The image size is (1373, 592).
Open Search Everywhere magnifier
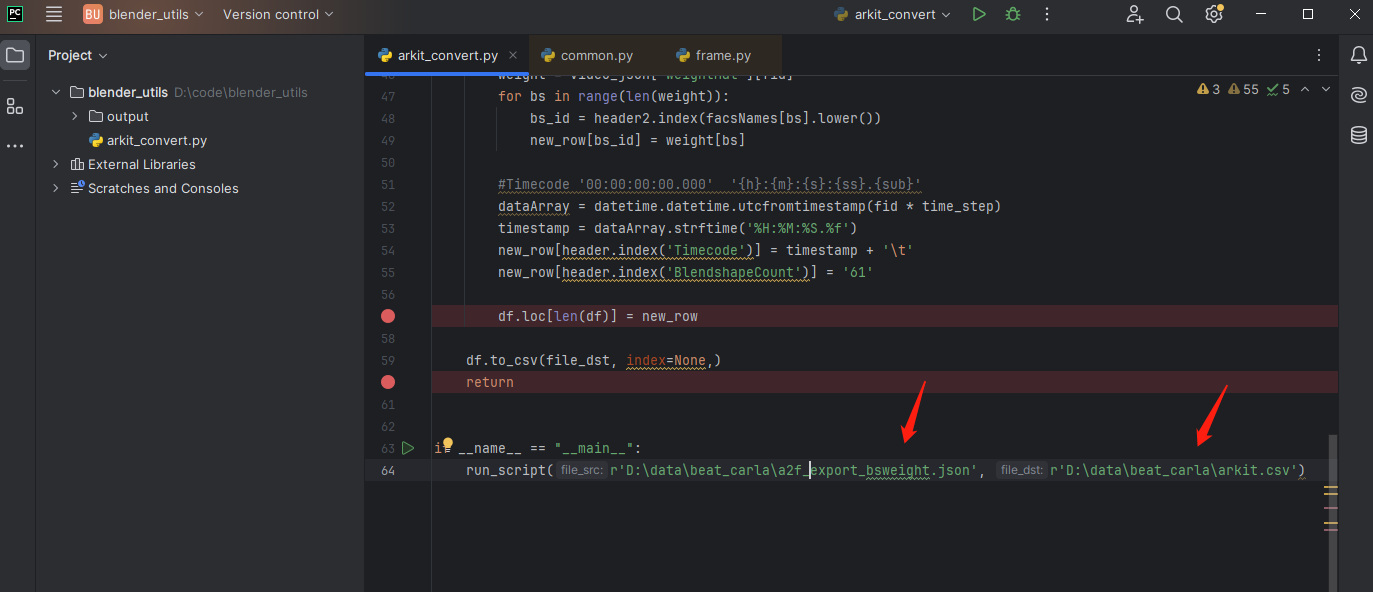point(1174,14)
